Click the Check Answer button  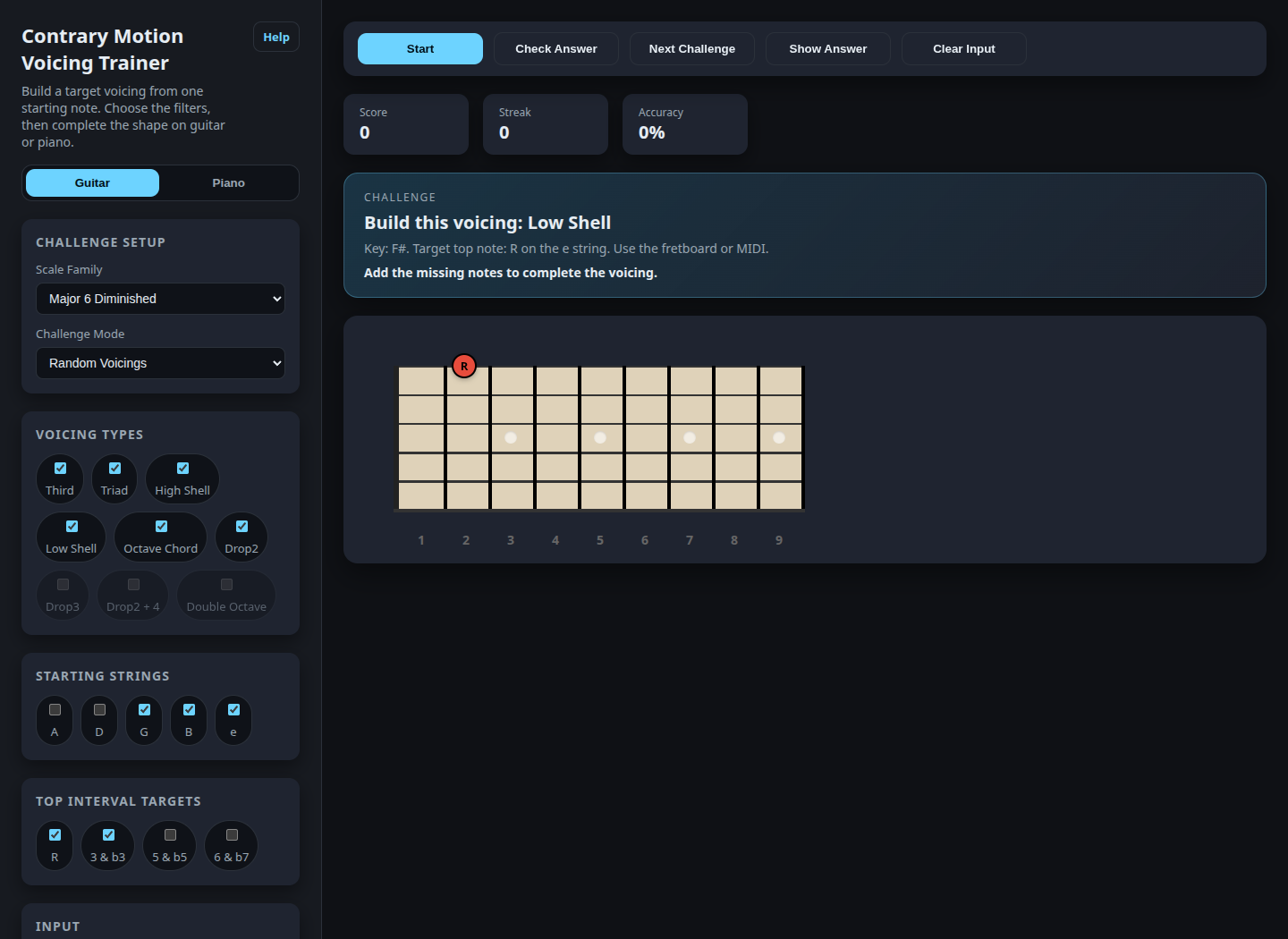point(556,48)
